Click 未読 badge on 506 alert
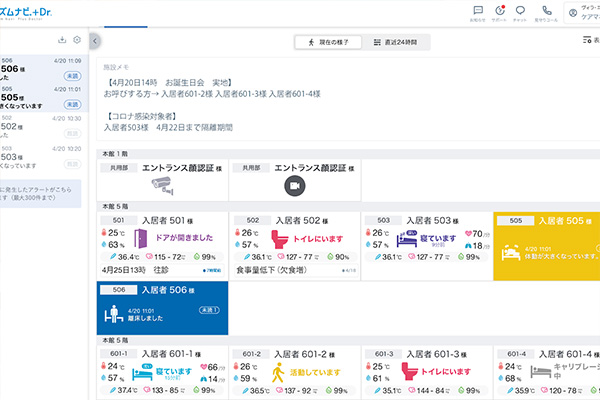The width and height of the screenshot is (600, 400). tap(72, 75)
